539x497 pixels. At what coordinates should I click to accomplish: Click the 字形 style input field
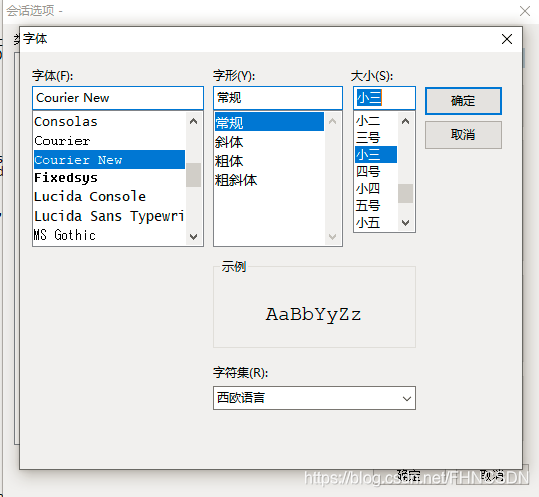pos(278,98)
